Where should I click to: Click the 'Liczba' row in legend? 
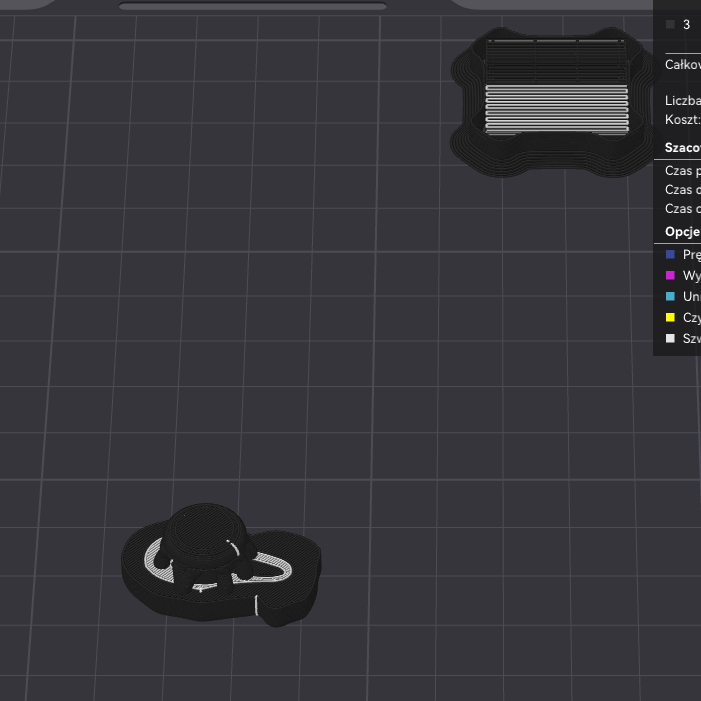click(x=682, y=101)
